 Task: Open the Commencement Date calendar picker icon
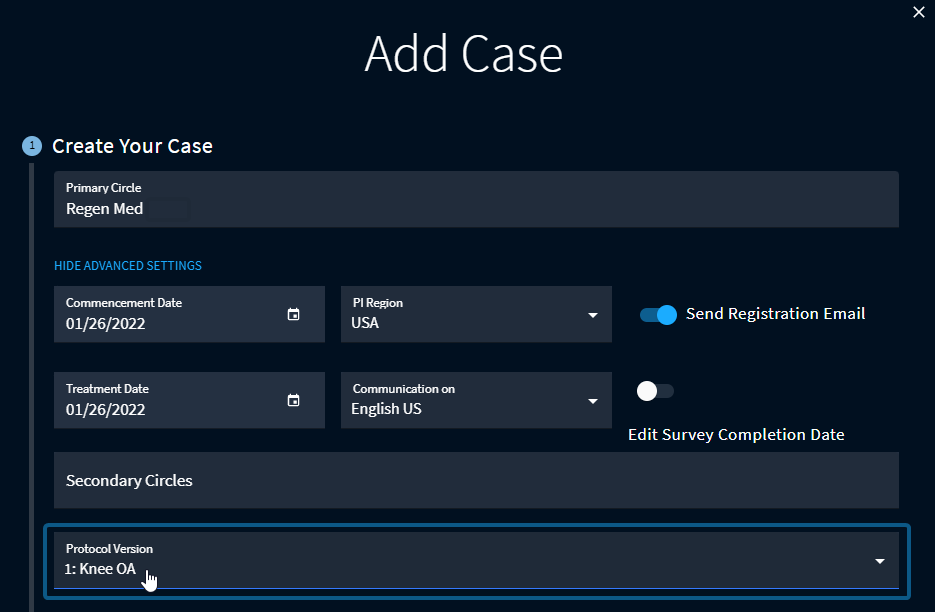[293, 314]
